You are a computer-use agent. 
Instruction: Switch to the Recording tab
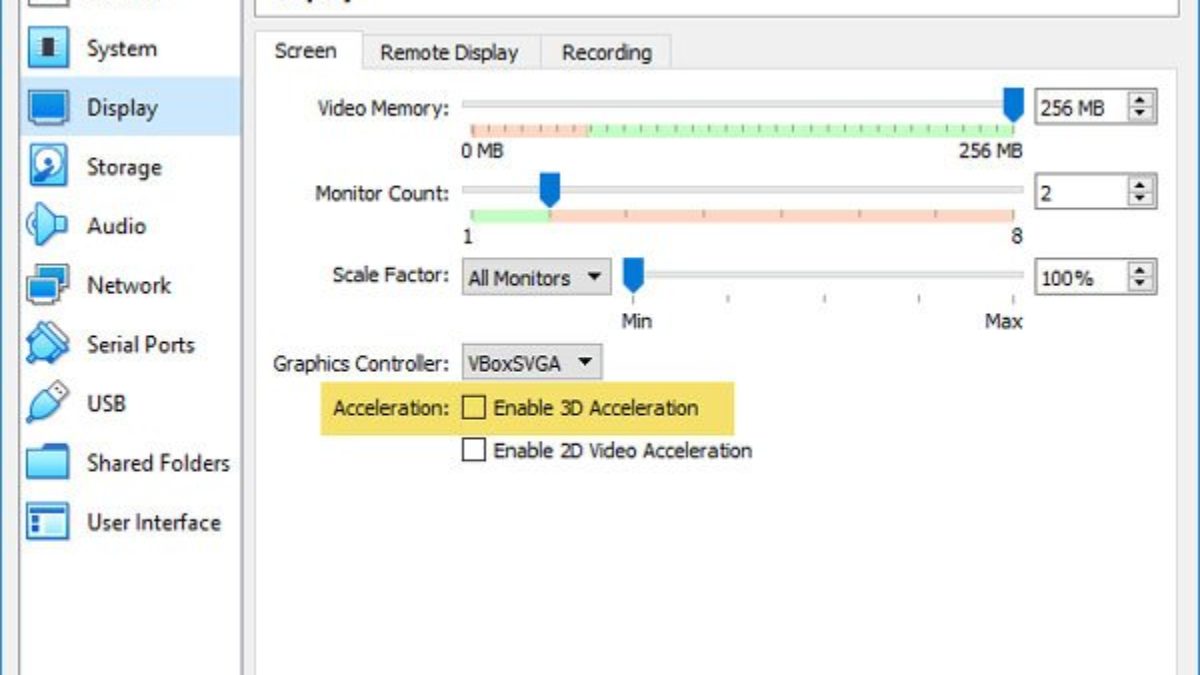click(606, 53)
